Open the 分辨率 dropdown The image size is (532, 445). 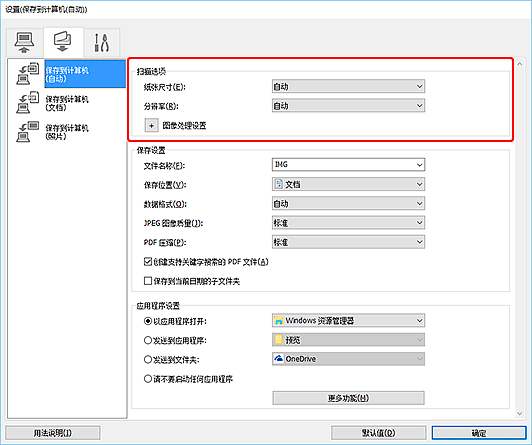(x=348, y=106)
